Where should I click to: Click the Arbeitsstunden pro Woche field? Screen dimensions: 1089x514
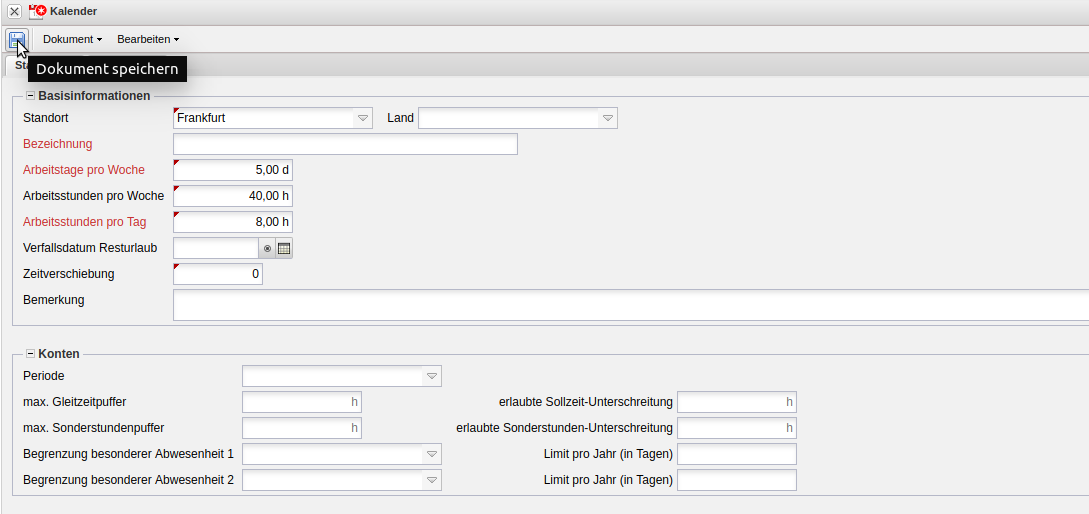233,196
